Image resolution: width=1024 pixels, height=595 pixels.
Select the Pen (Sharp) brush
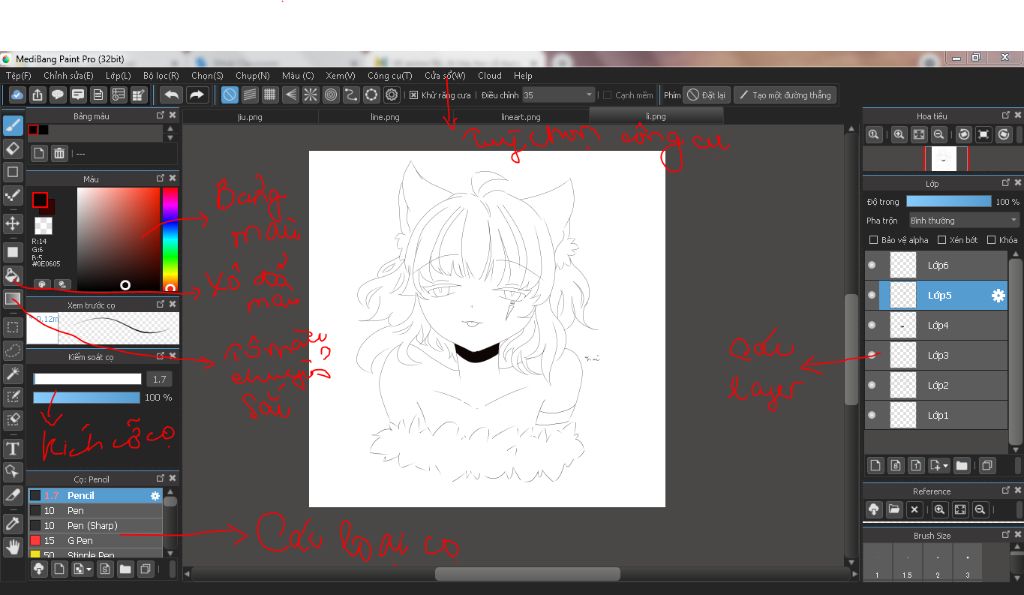[x=95, y=526]
